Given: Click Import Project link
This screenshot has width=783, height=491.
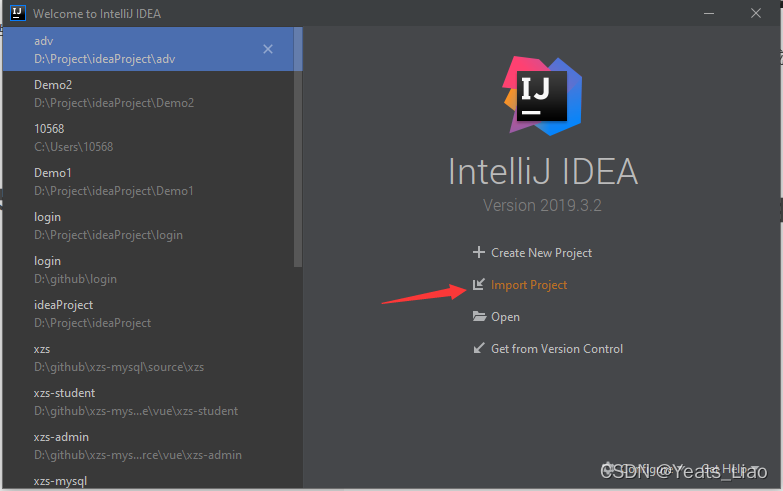Looking at the screenshot, I should click(529, 285).
